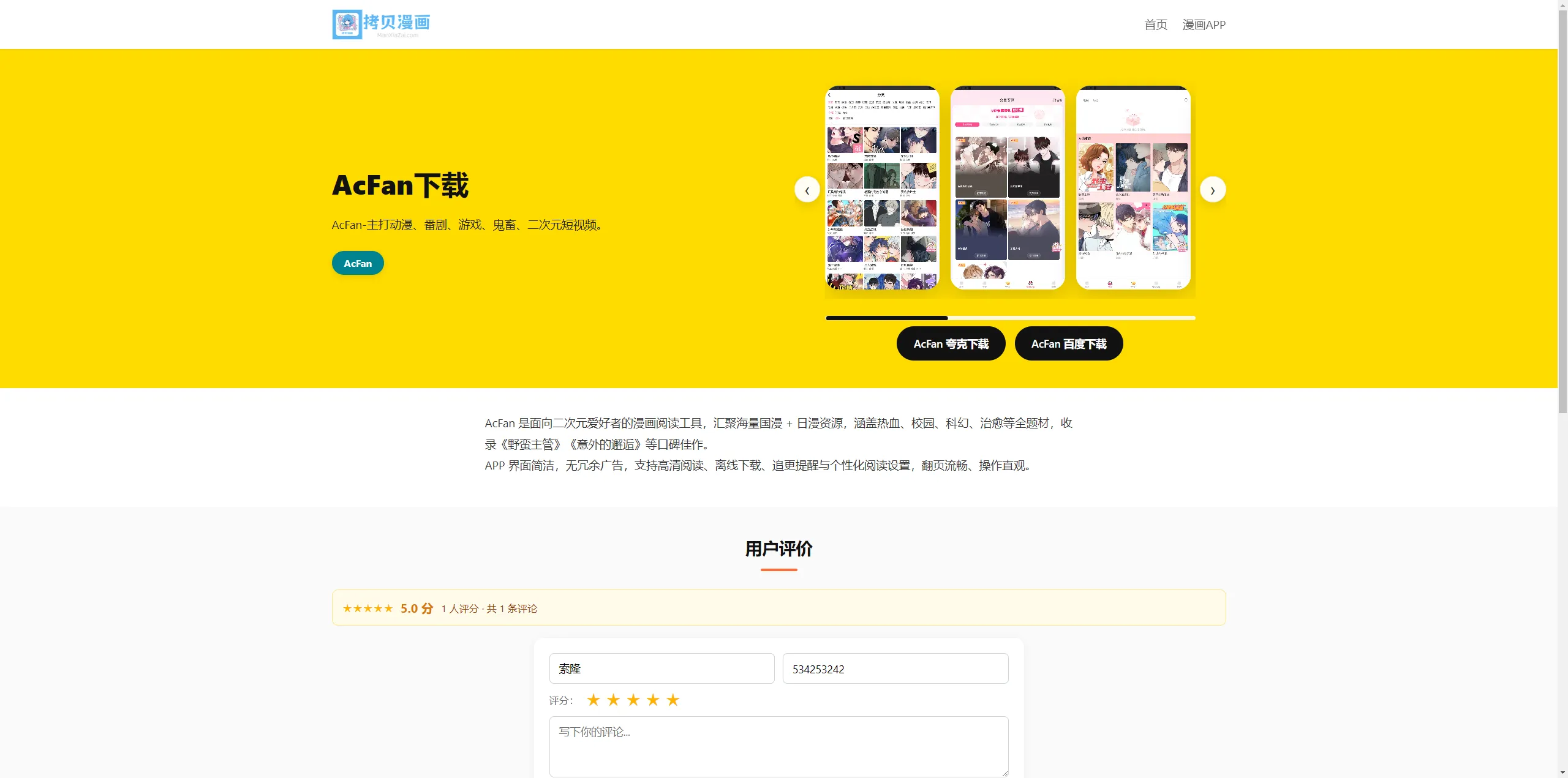Select second star in rating row
The image size is (1568, 778).
pyautogui.click(x=613, y=700)
